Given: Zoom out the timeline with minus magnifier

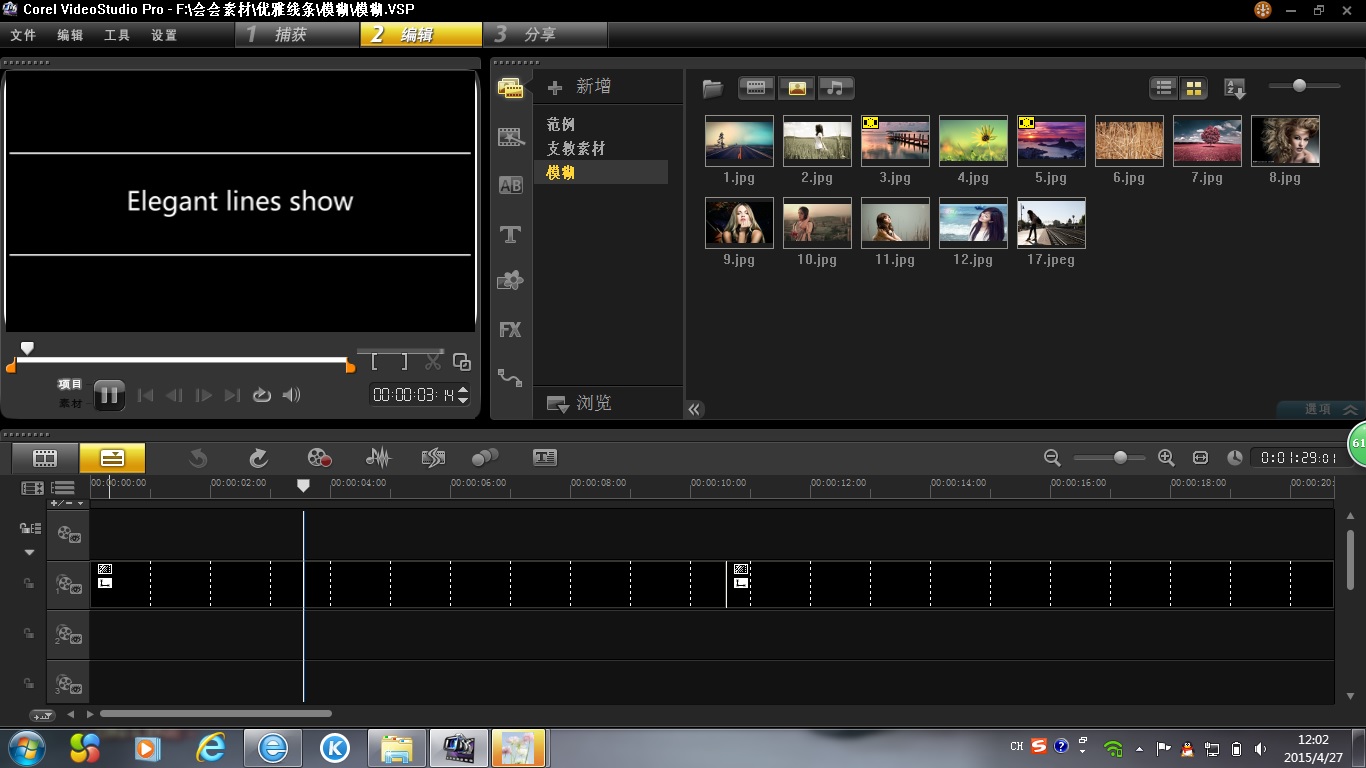Looking at the screenshot, I should click(x=1052, y=457).
